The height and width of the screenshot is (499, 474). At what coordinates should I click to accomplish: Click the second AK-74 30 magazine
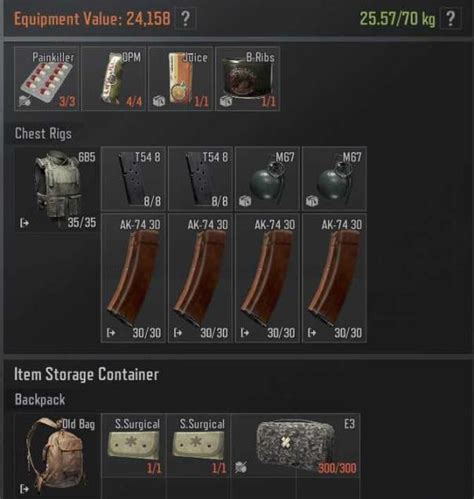click(x=200, y=278)
